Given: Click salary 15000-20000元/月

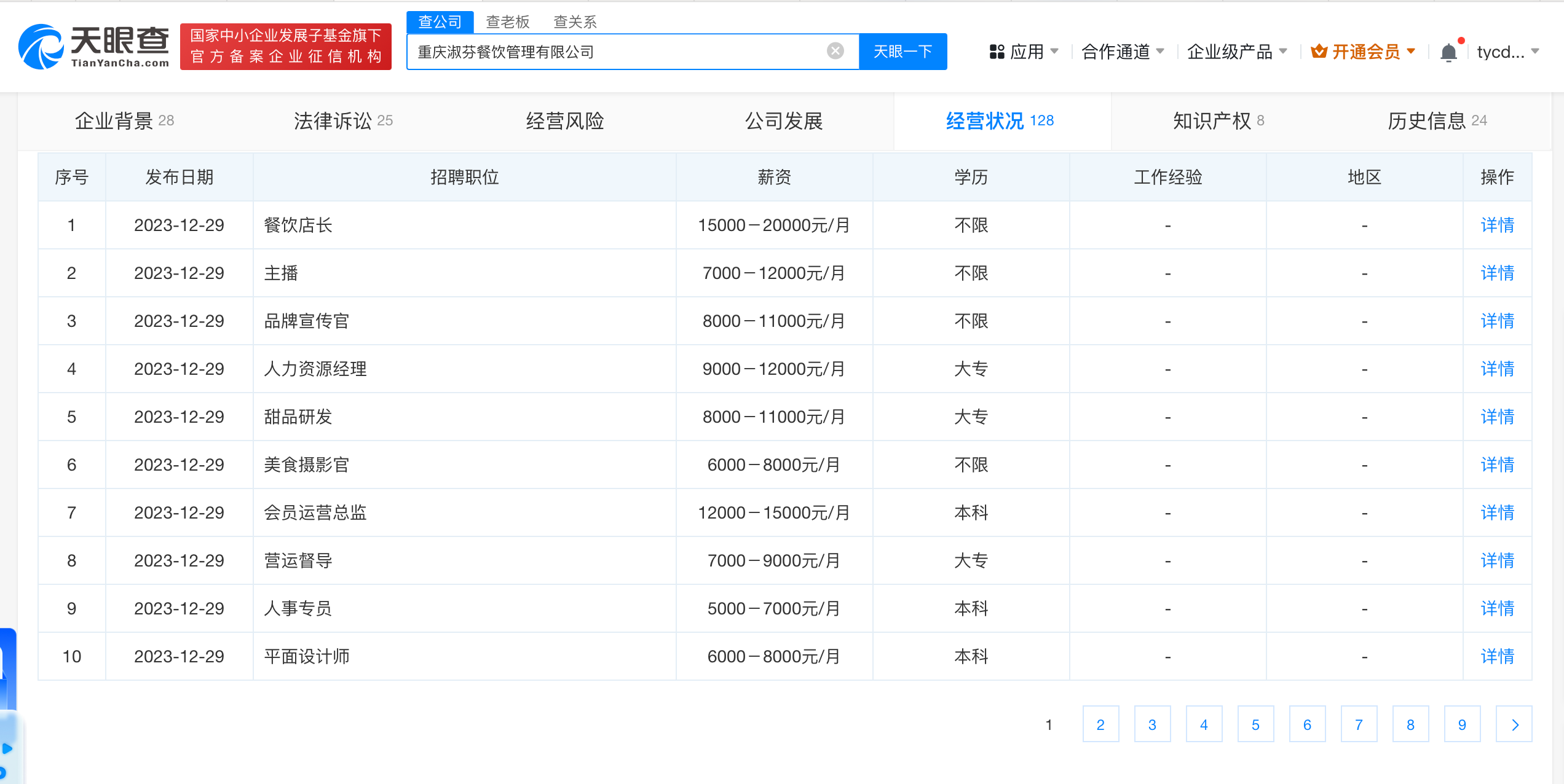Looking at the screenshot, I should click(x=774, y=225).
